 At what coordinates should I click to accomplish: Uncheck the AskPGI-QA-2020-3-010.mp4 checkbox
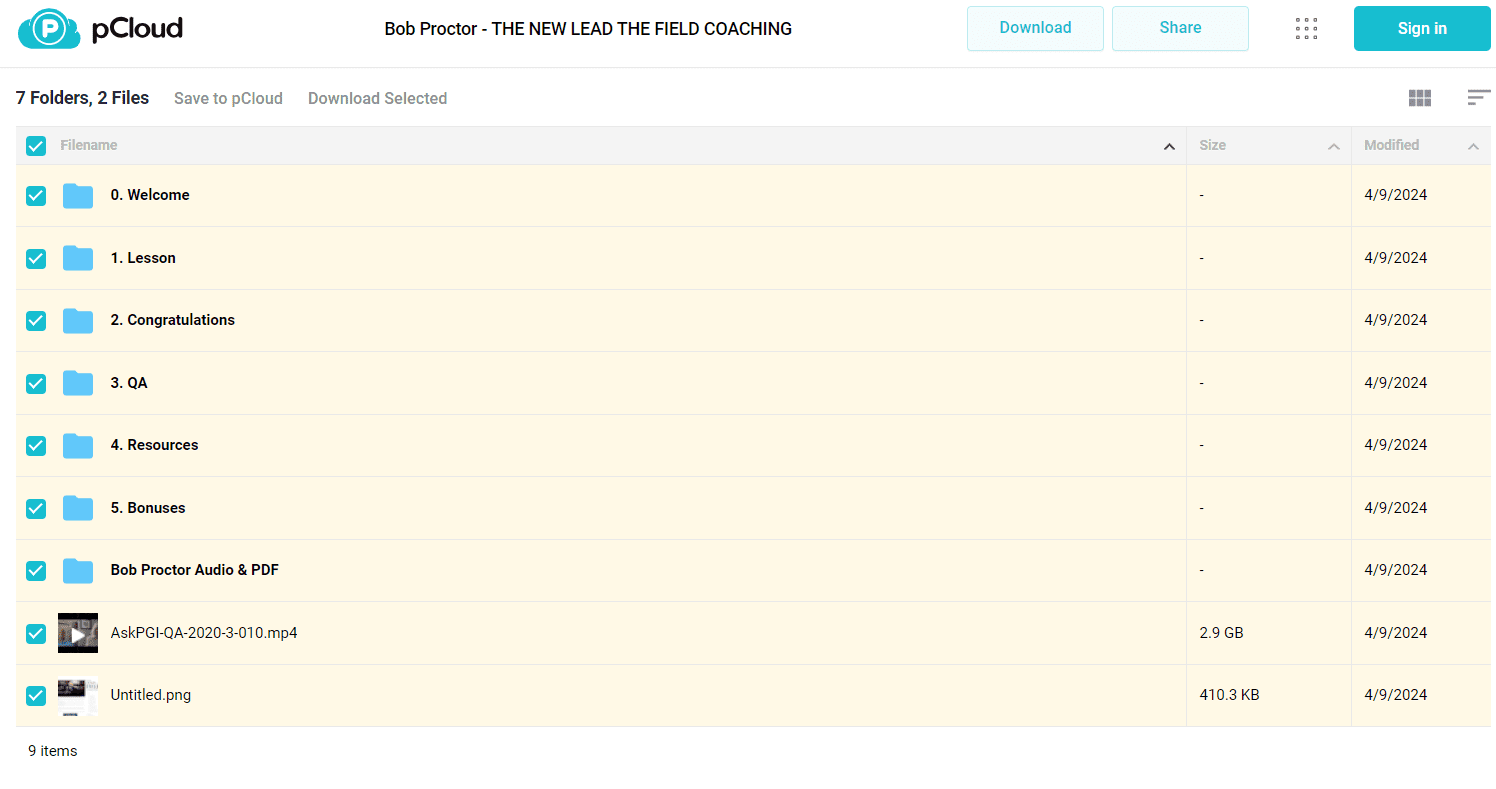(36, 633)
